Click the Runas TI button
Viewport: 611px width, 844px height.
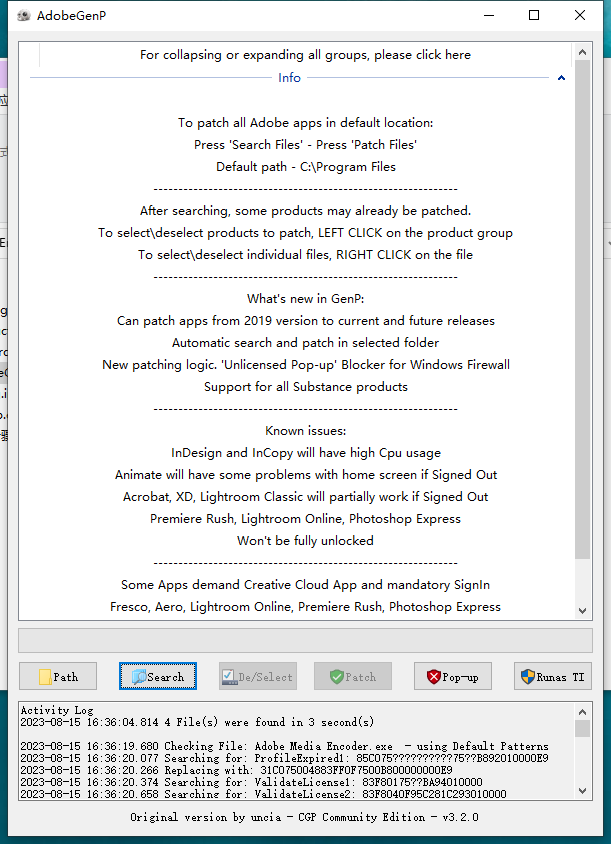(553, 676)
